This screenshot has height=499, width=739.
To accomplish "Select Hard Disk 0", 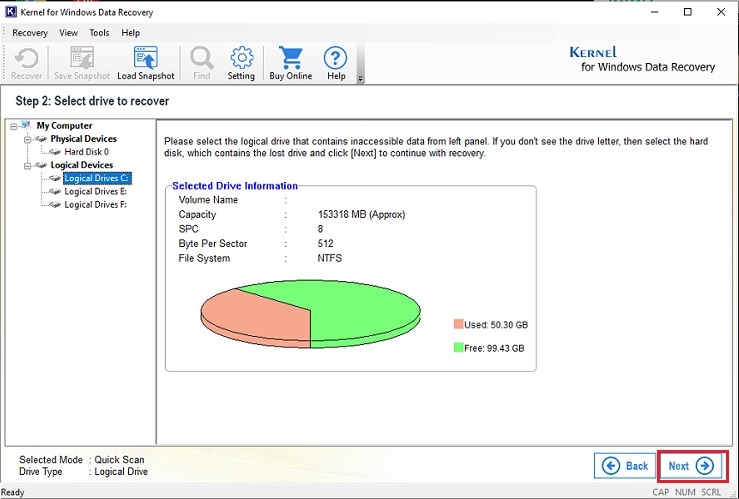I will (87, 152).
